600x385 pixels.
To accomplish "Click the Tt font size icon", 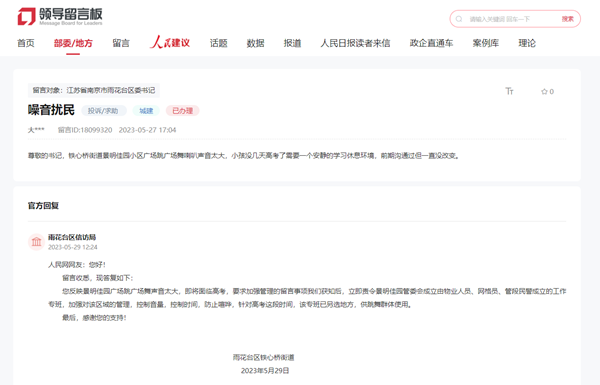I will (x=509, y=91).
